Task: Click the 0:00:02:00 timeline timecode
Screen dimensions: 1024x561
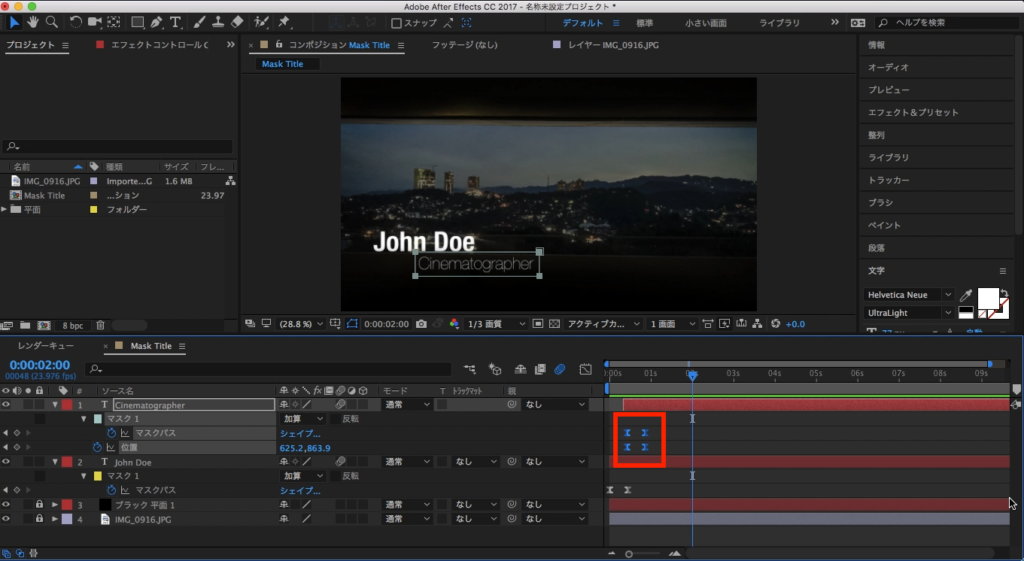Action: coord(40,365)
